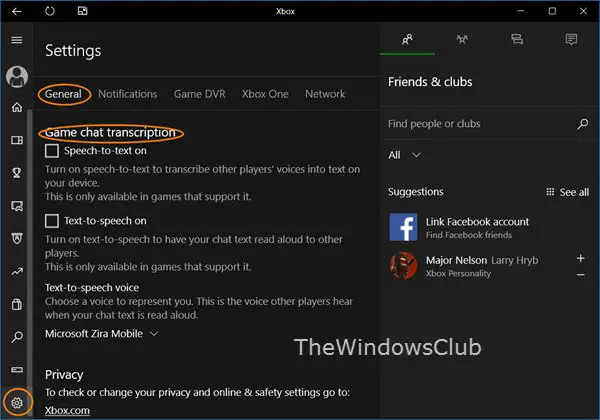Enable the Speech-to-text on checkbox
600x420 pixels.
coord(52,151)
